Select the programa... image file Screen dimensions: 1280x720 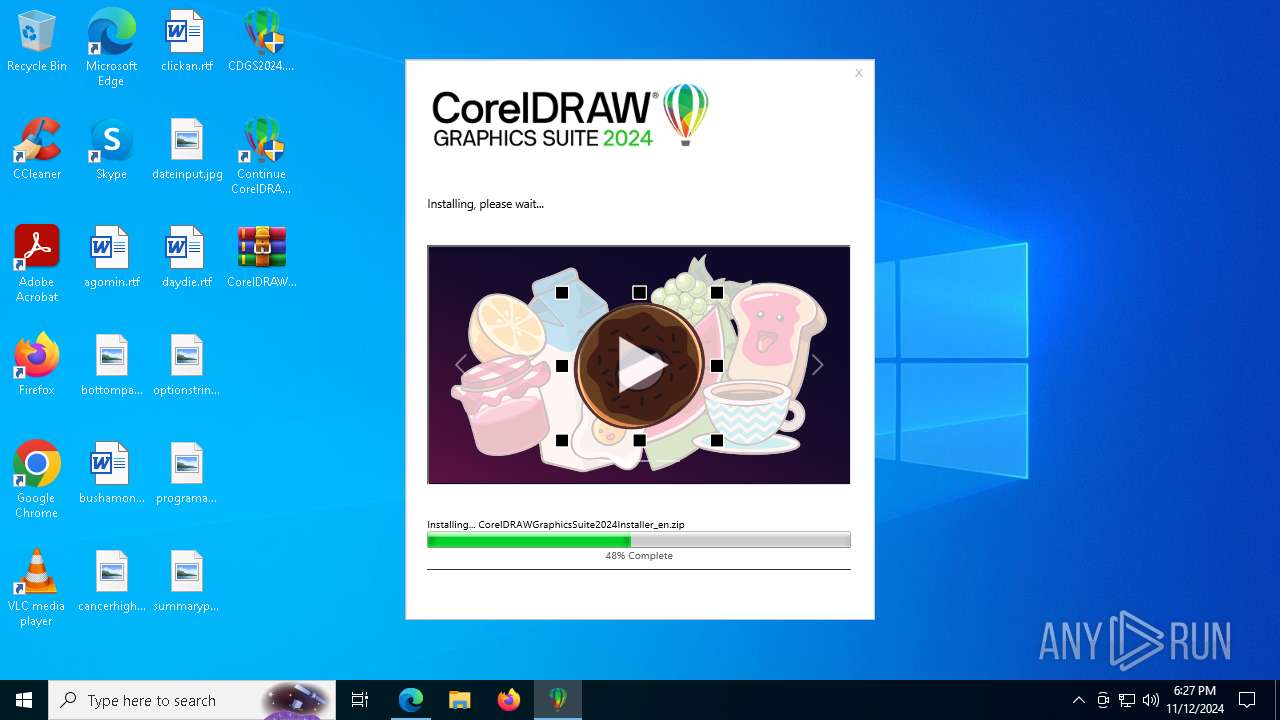point(187,474)
